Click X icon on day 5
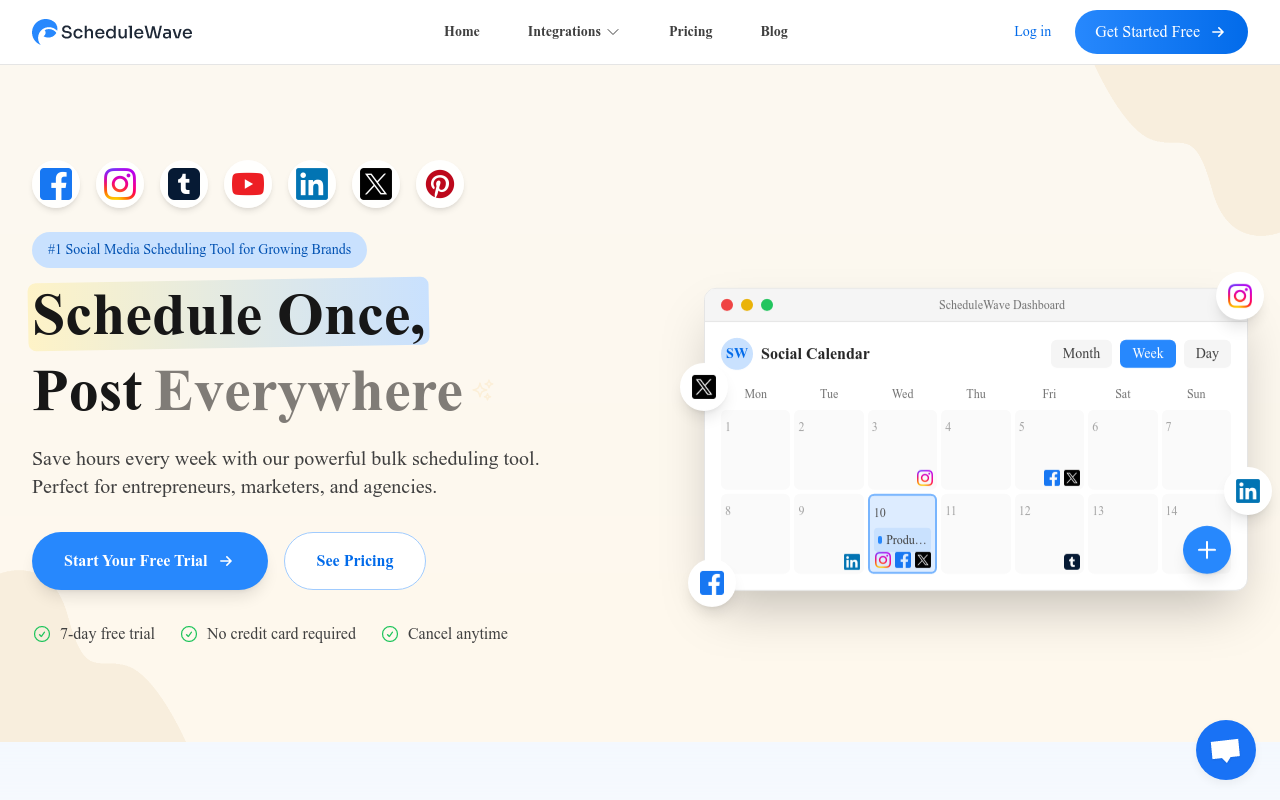Viewport: 1280px width, 800px height. (1072, 478)
